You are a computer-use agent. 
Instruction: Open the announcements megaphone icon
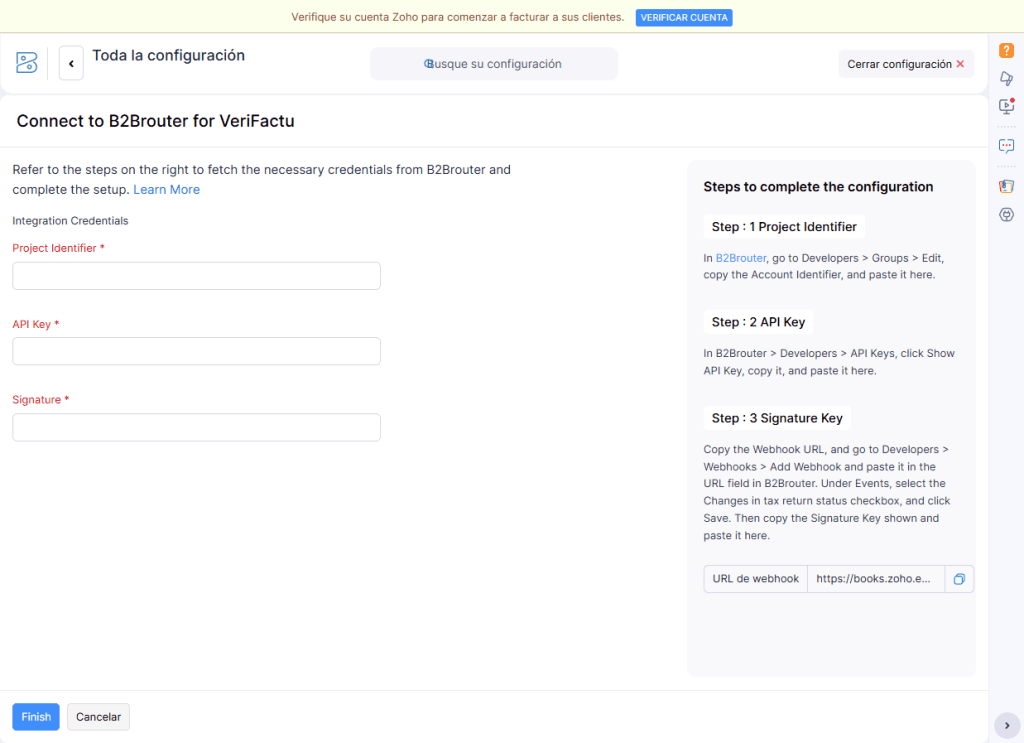(1006, 78)
